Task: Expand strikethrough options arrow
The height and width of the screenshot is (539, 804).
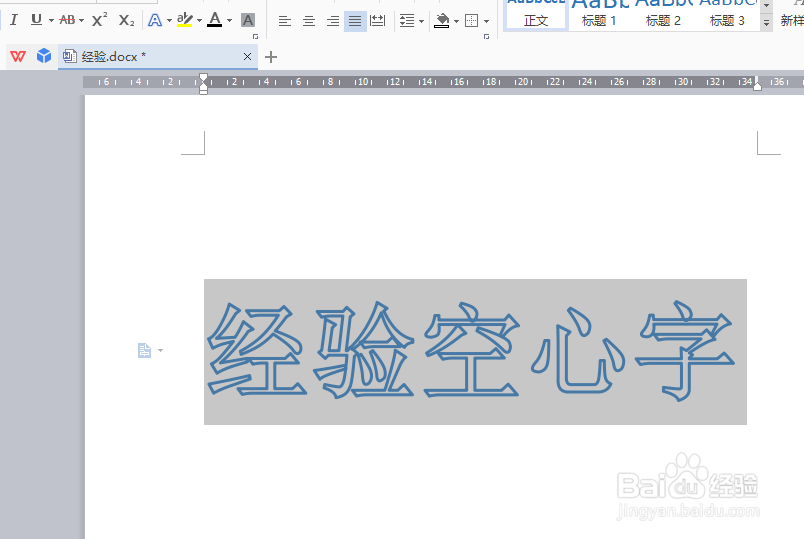Action: pyautogui.click(x=82, y=21)
